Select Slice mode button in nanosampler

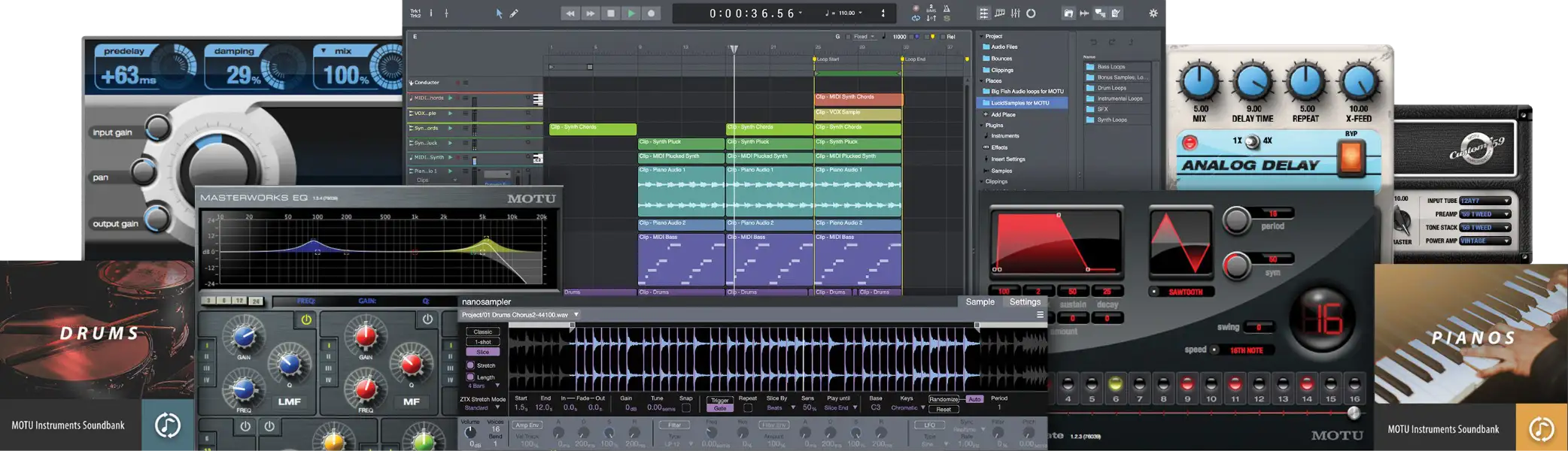[x=483, y=353]
